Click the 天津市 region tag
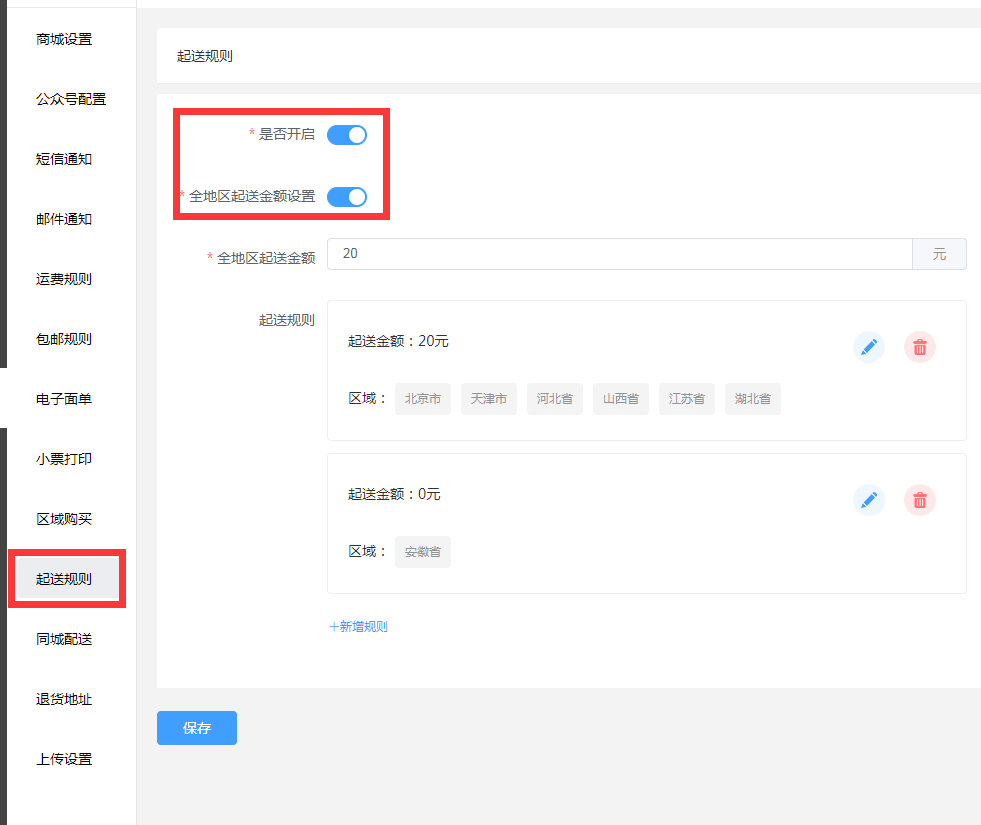 (489, 398)
